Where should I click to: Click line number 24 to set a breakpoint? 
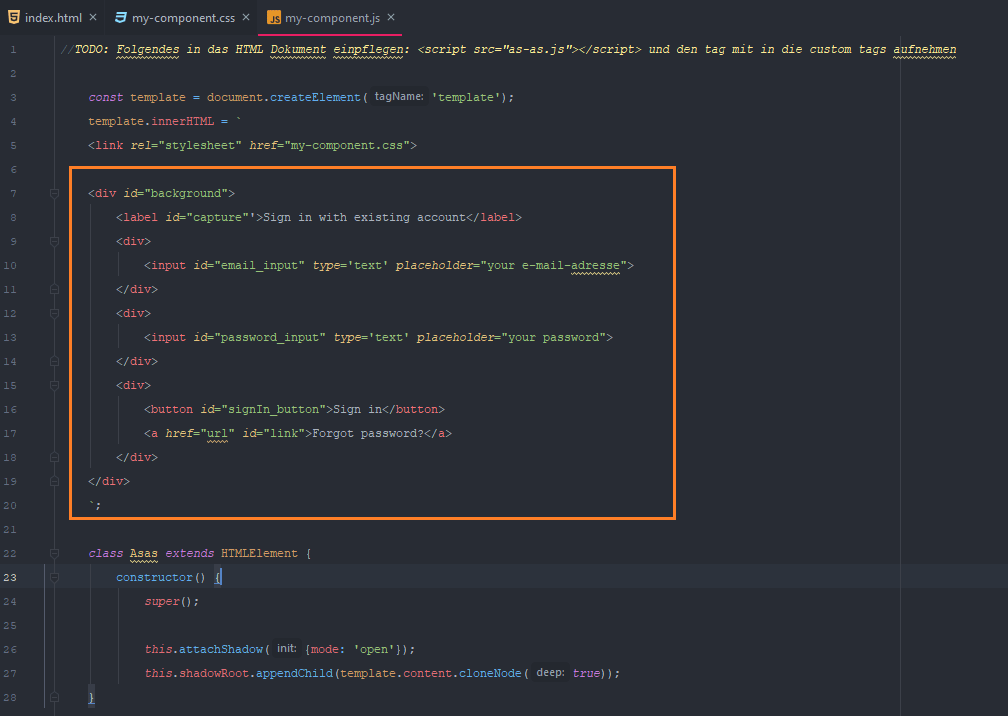11,601
